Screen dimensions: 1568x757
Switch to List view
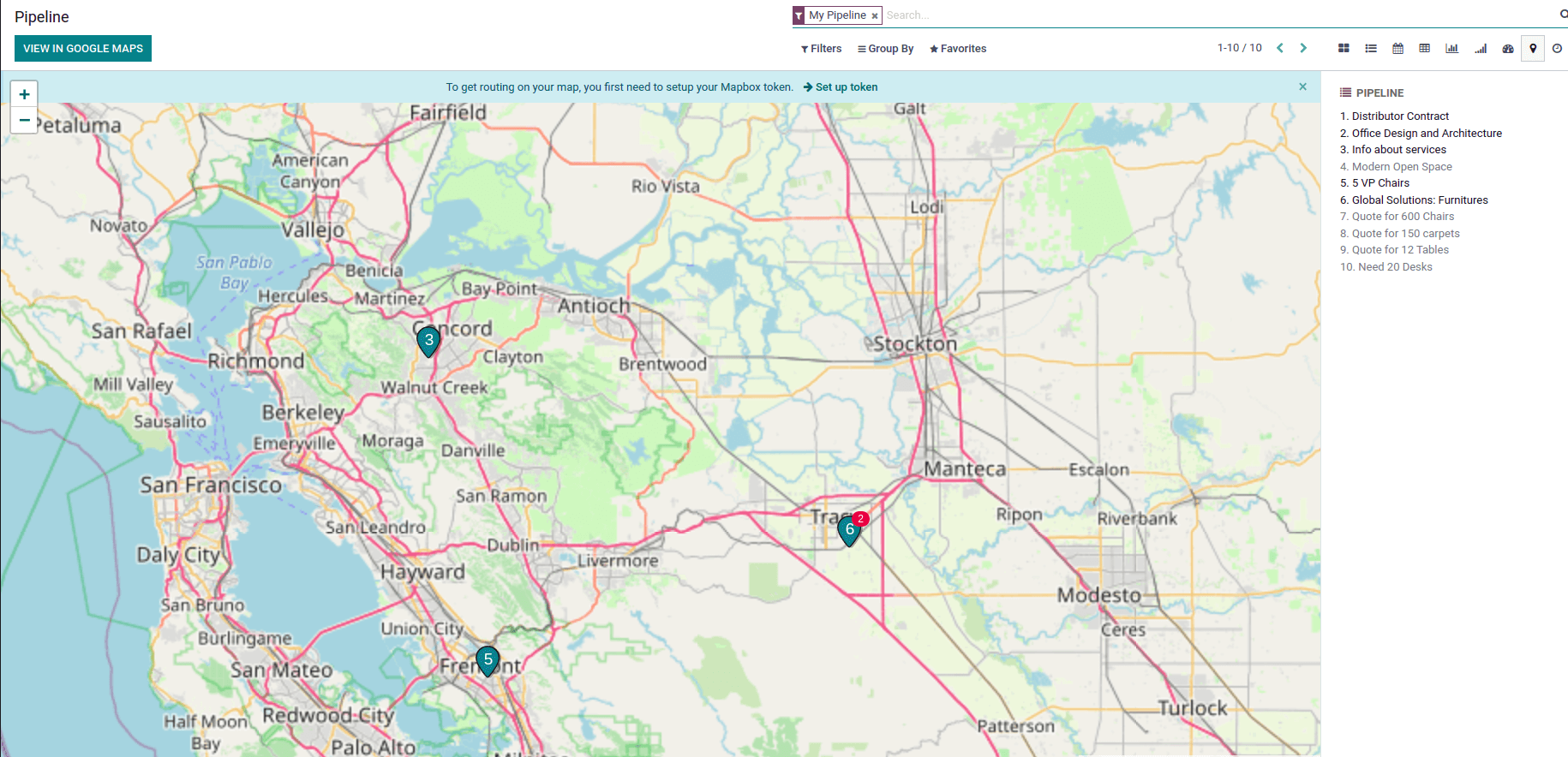(x=1371, y=49)
